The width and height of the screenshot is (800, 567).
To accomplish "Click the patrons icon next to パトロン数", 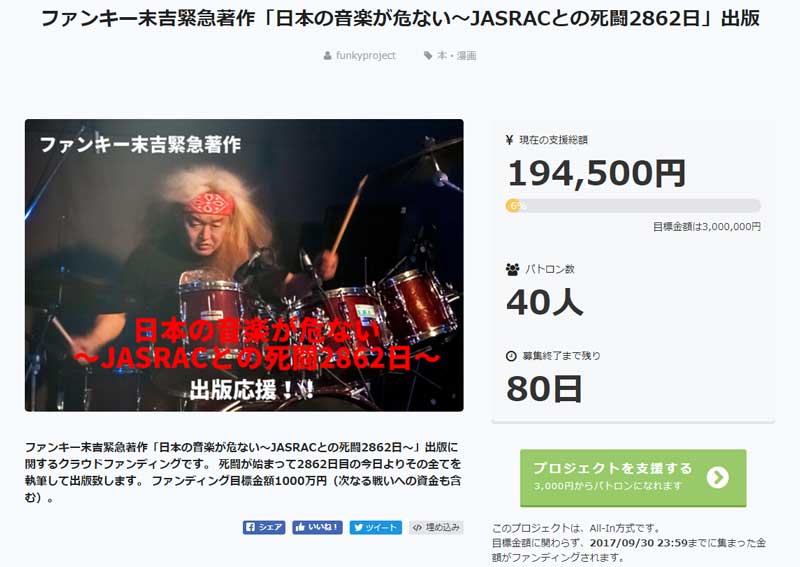I will point(512,269).
